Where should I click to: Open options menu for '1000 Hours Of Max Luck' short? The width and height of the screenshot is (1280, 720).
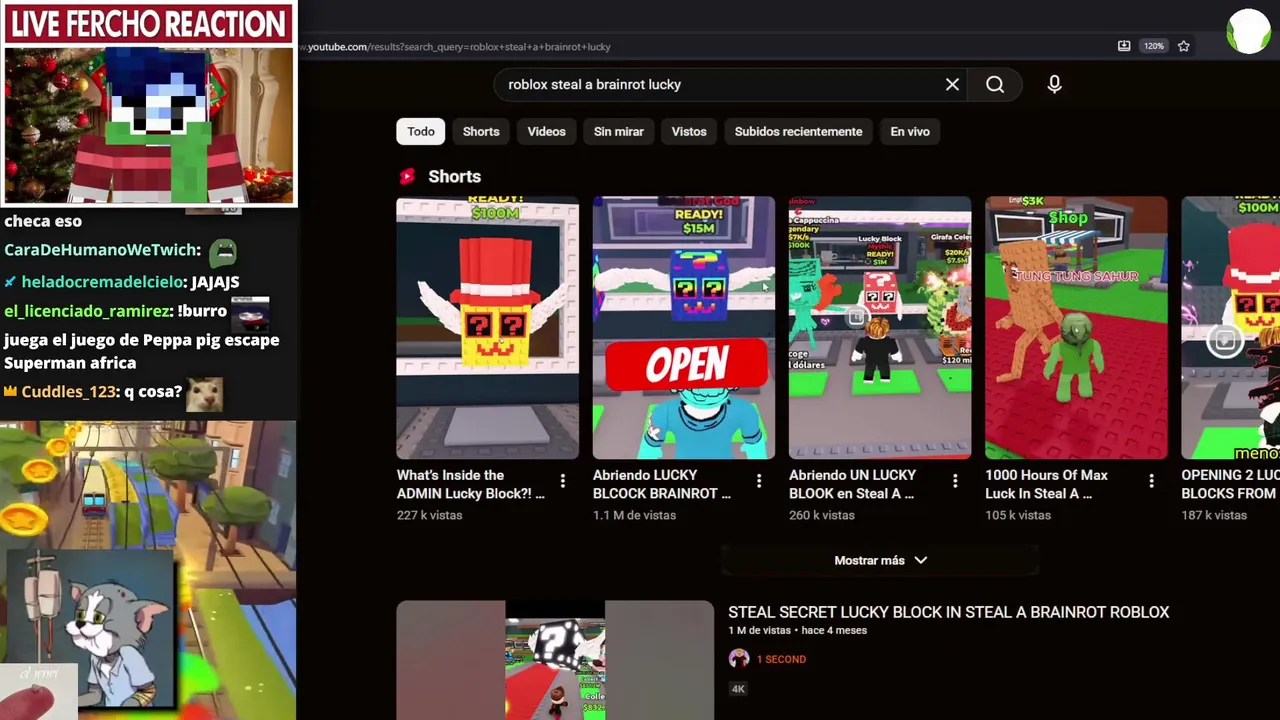pyautogui.click(x=1151, y=482)
